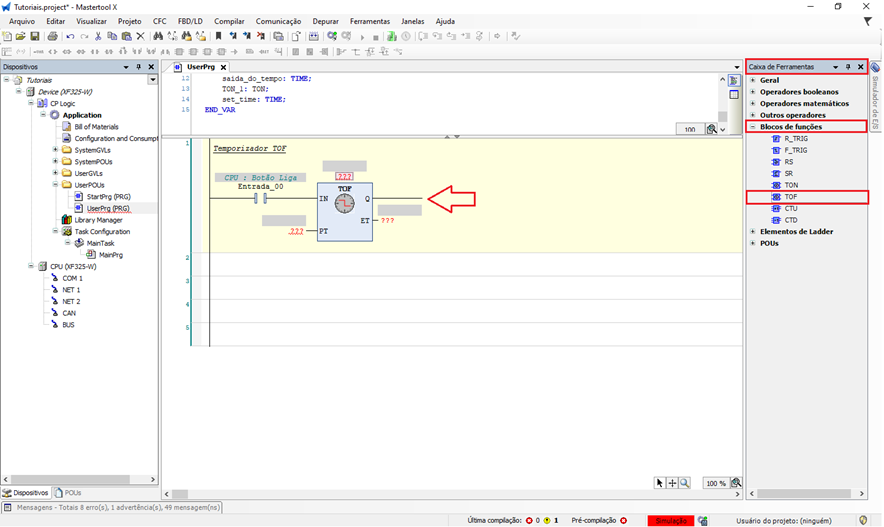Select the TON timer block in toolbox

[x=791, y=185]
